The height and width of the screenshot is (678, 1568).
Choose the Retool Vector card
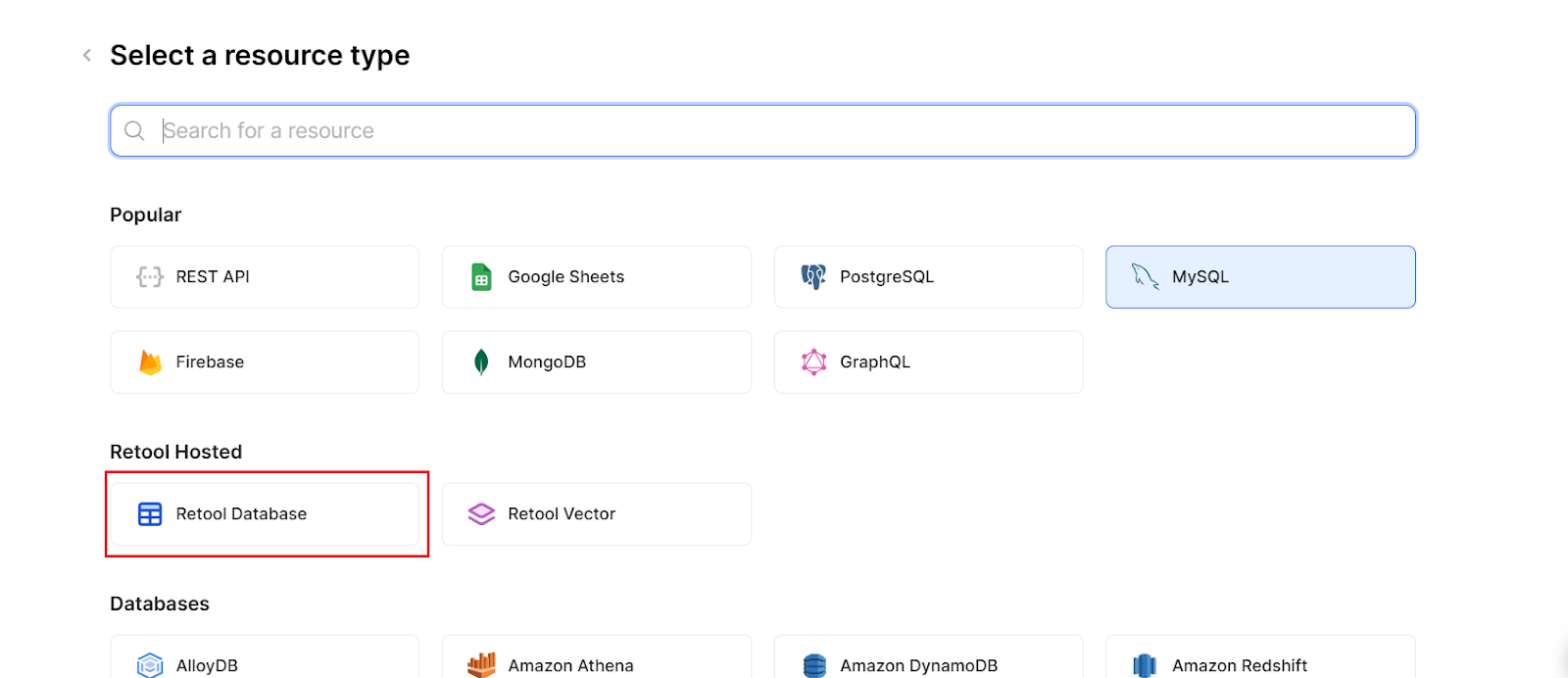597,514
